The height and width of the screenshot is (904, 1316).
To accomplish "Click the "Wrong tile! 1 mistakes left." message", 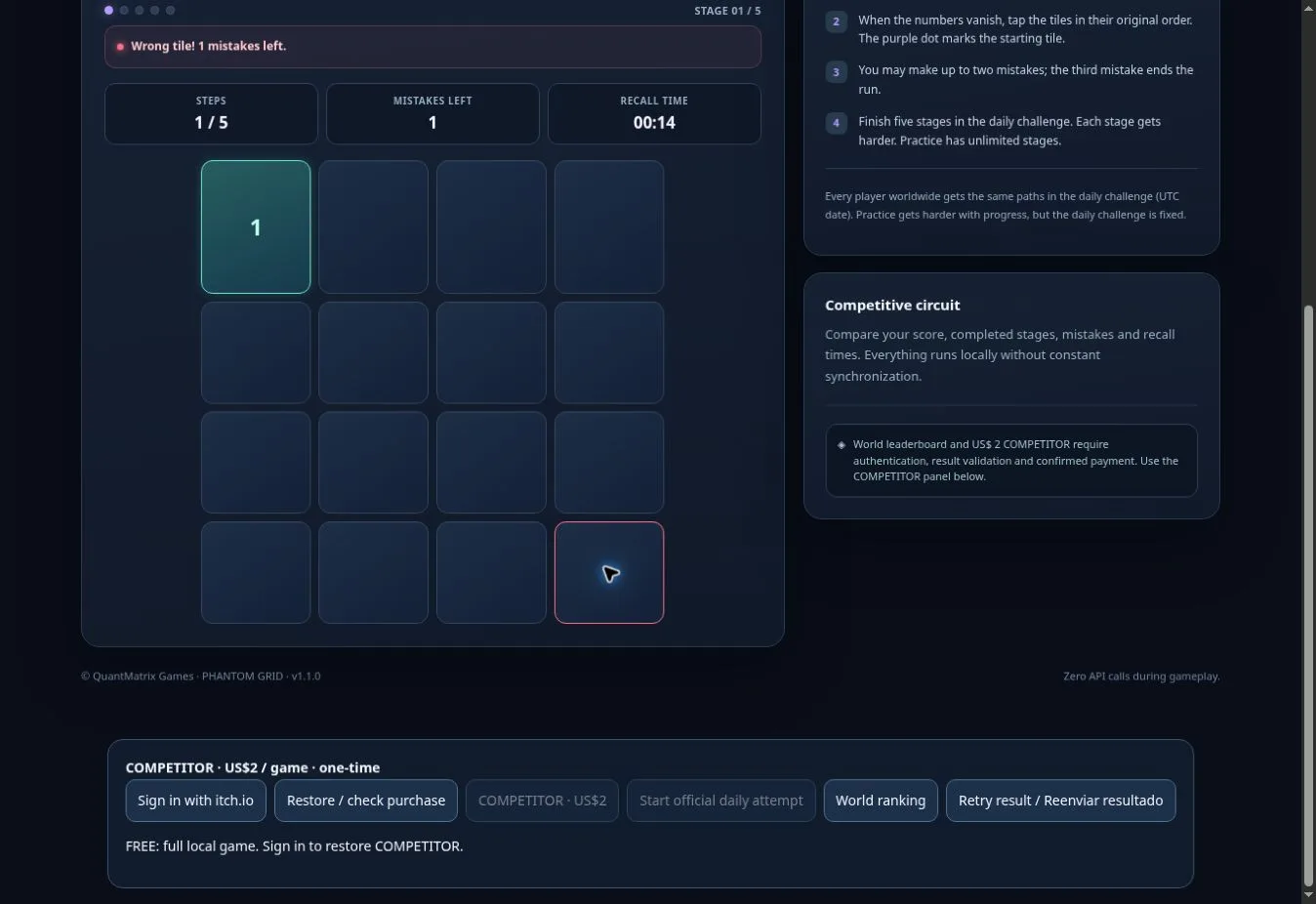I will [x=208, y=46].
